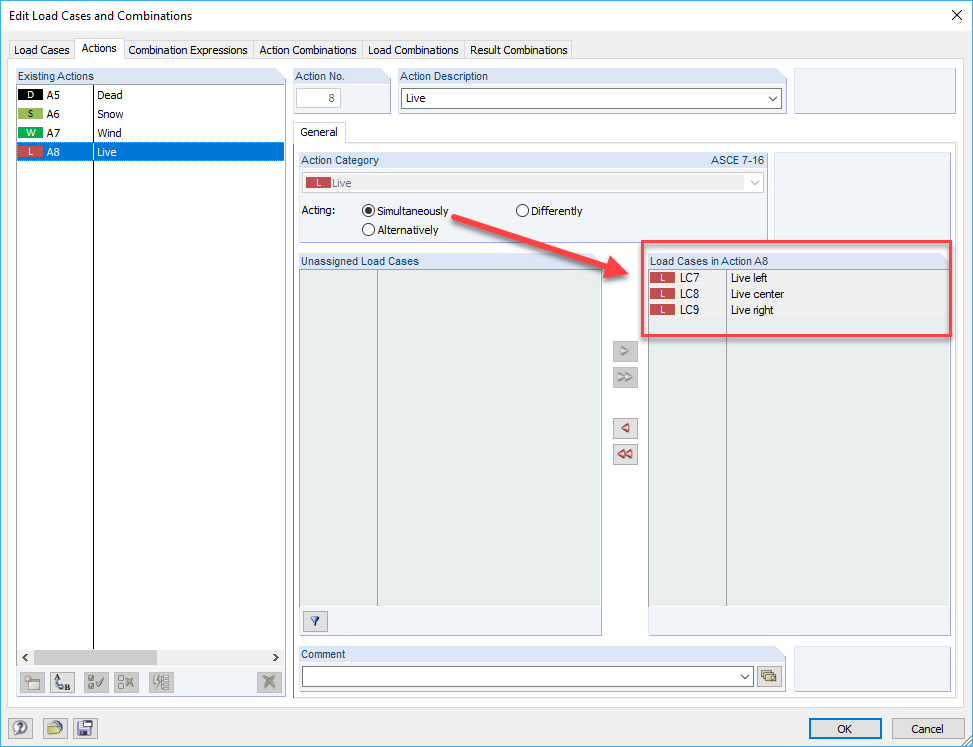Create a new action in Existing Actions
Image resolution: width=973 pixels, height=747 pixels.
(x=32, y=682)
